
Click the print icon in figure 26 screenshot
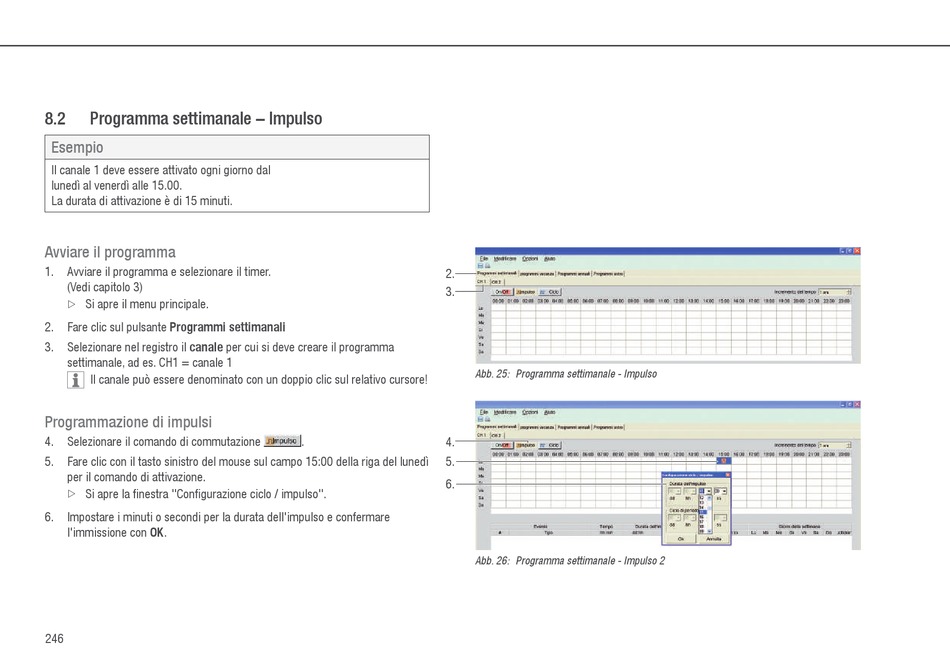pos(487,419)
